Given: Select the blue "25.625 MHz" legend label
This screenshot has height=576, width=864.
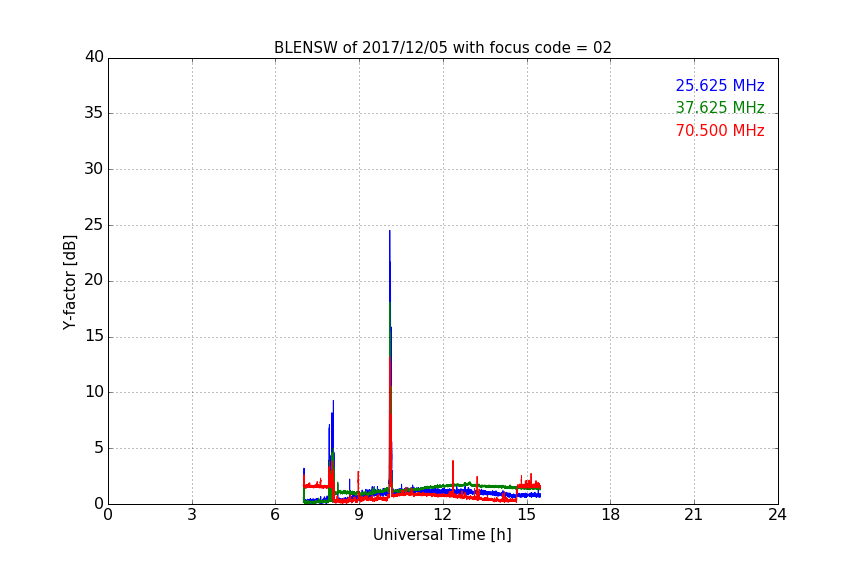Looking at the screenshot, I should pyautogui.click(x=720, y=85).
